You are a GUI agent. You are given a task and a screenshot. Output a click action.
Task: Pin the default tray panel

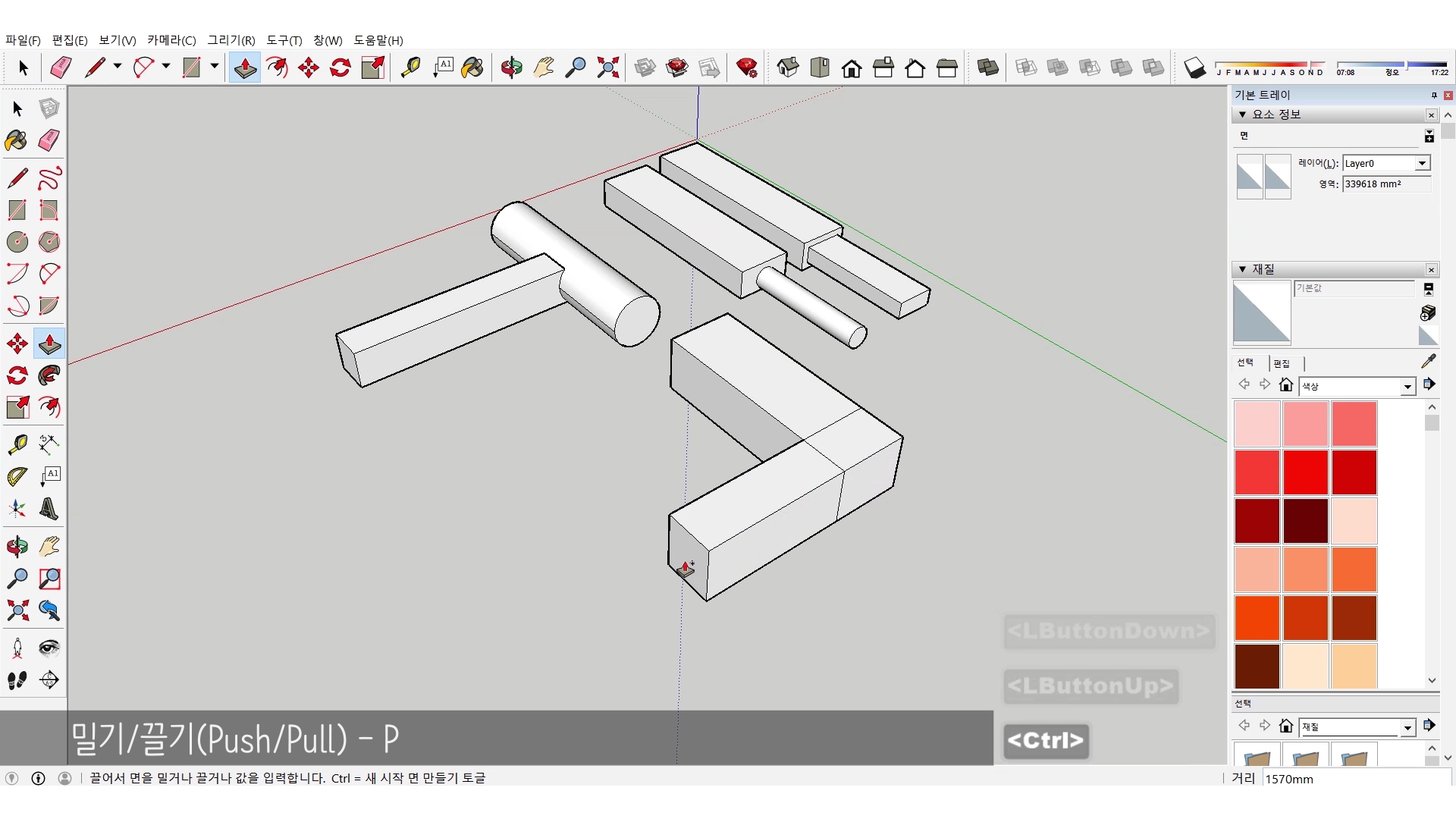(x=1433, y=96)
